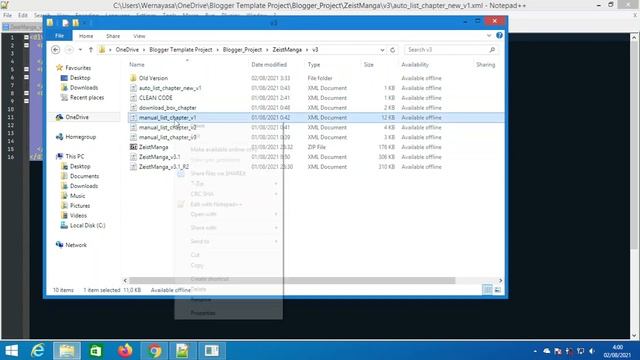Switch to the Notepad++ taskbar button
The width and height of the screenshot is (640, 360).
(183, 351)
